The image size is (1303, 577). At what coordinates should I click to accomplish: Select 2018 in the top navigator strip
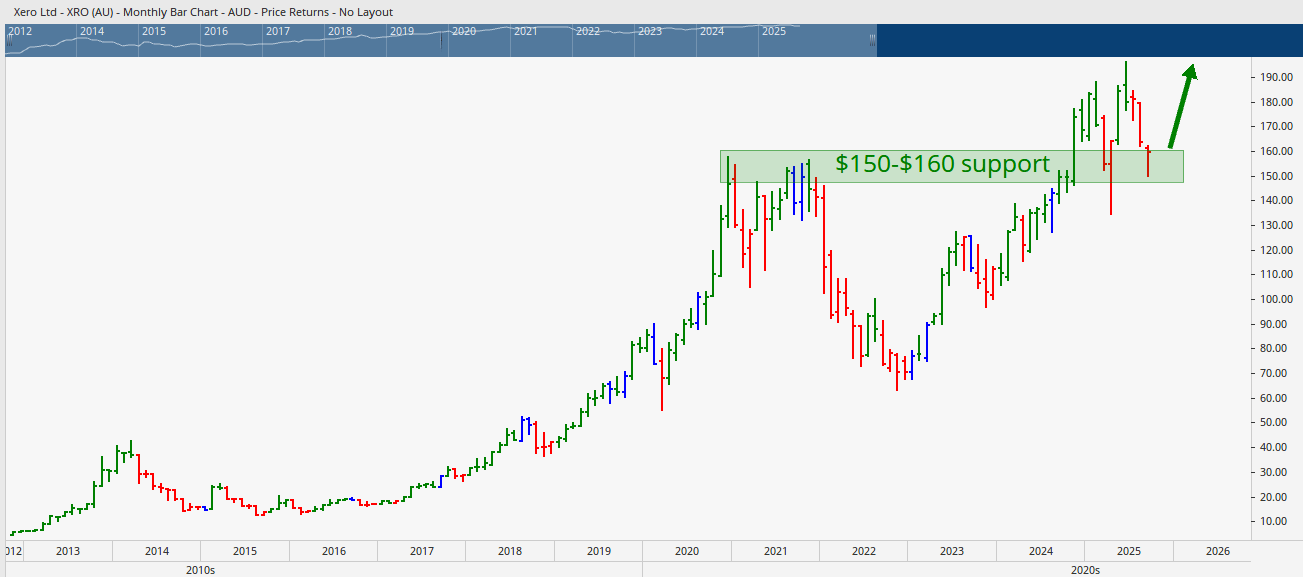click(340, 31)
